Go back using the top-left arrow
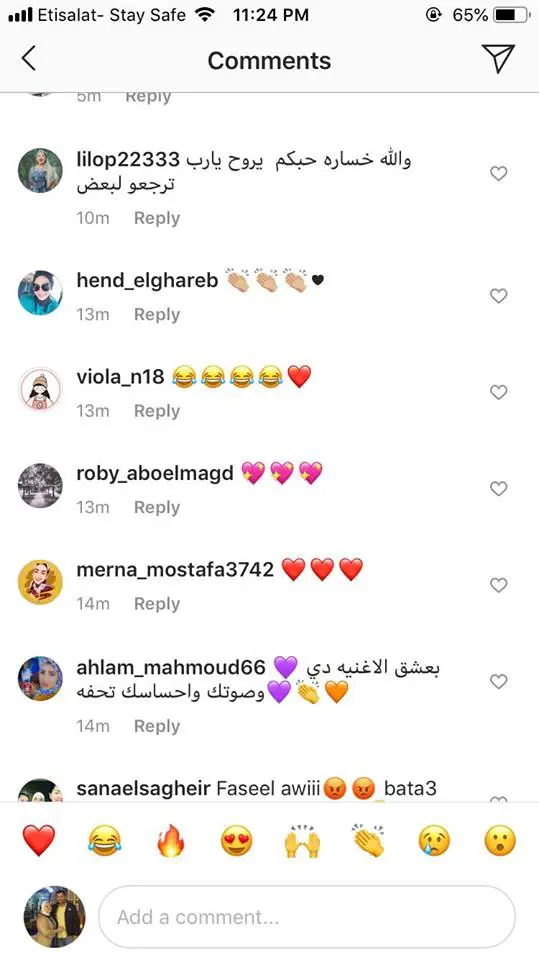This screenshot has height=960, width=539. 28,59
